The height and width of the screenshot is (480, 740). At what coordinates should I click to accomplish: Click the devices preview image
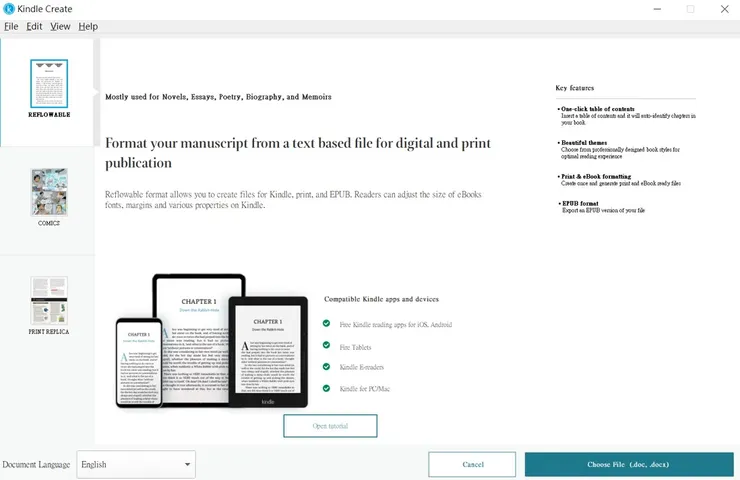[x=212, y=341]
